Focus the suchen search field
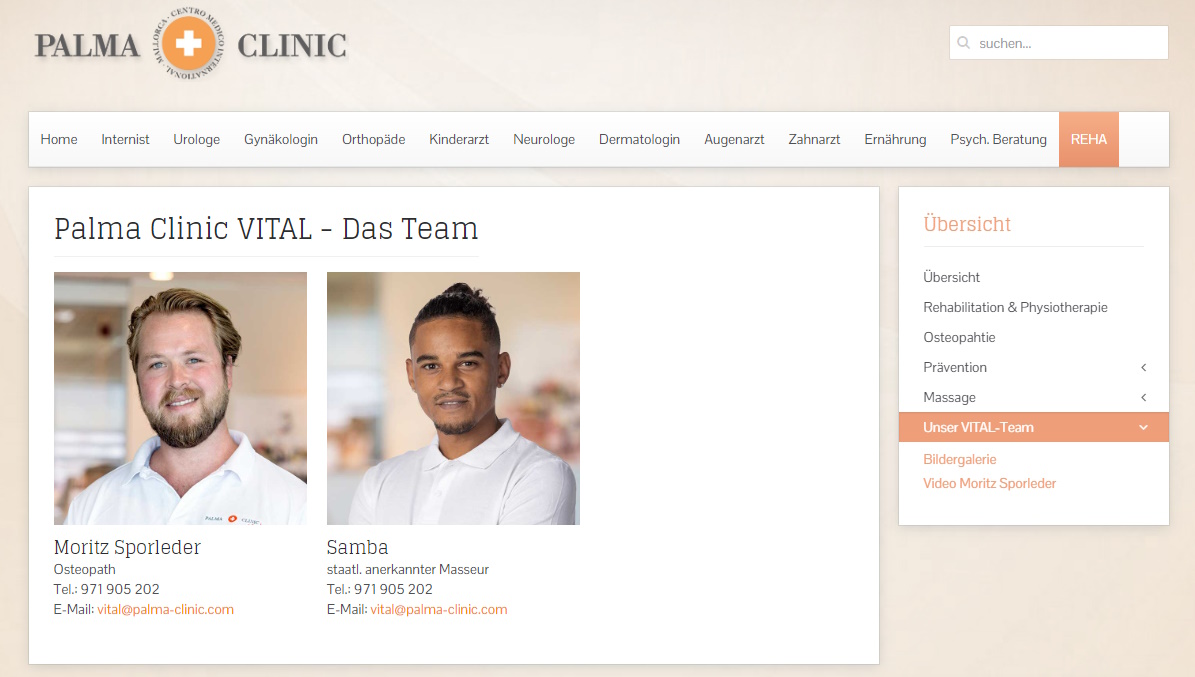The width and height of the screenshot is (1195, 677). 1059,43
